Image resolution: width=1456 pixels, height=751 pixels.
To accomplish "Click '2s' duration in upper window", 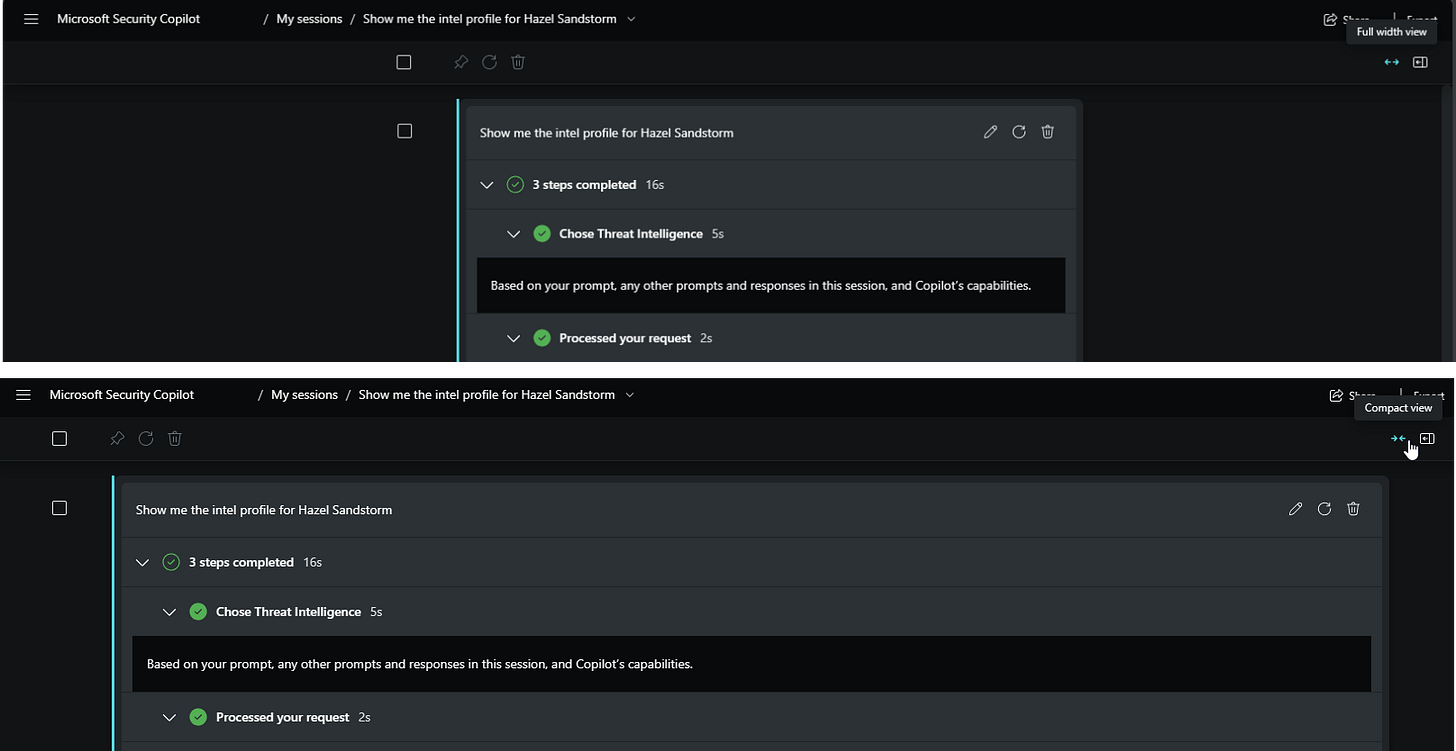I will [x=706, y=338].
